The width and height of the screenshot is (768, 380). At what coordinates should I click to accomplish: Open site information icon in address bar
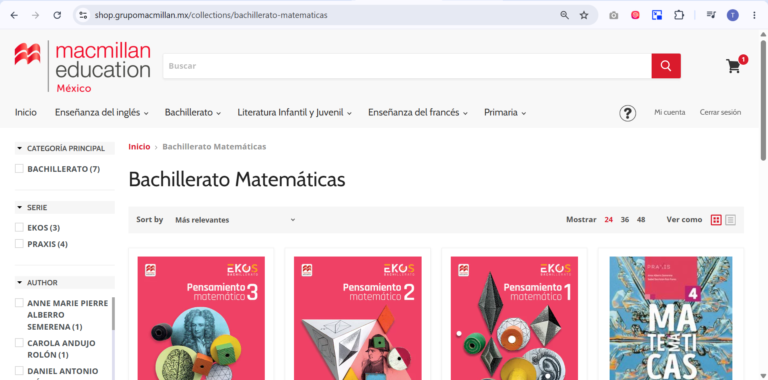(x=83, y=15)
